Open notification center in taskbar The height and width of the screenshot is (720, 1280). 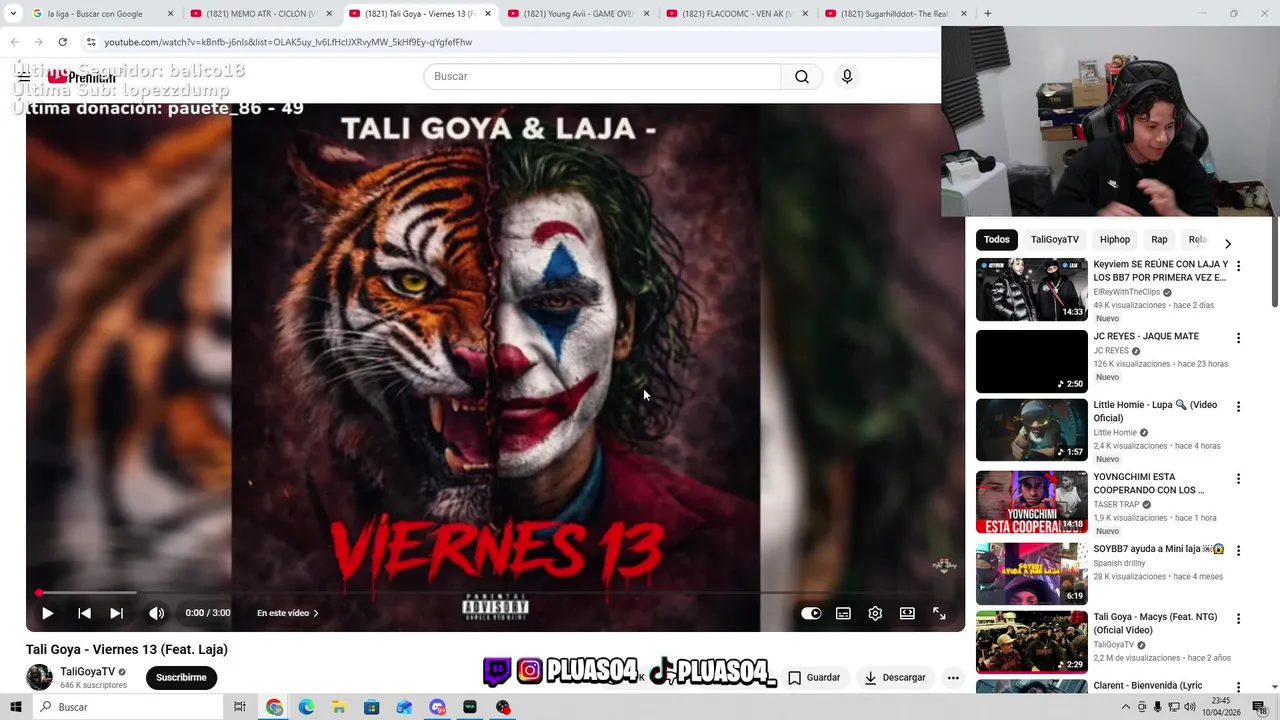(x=1259, y=707)
